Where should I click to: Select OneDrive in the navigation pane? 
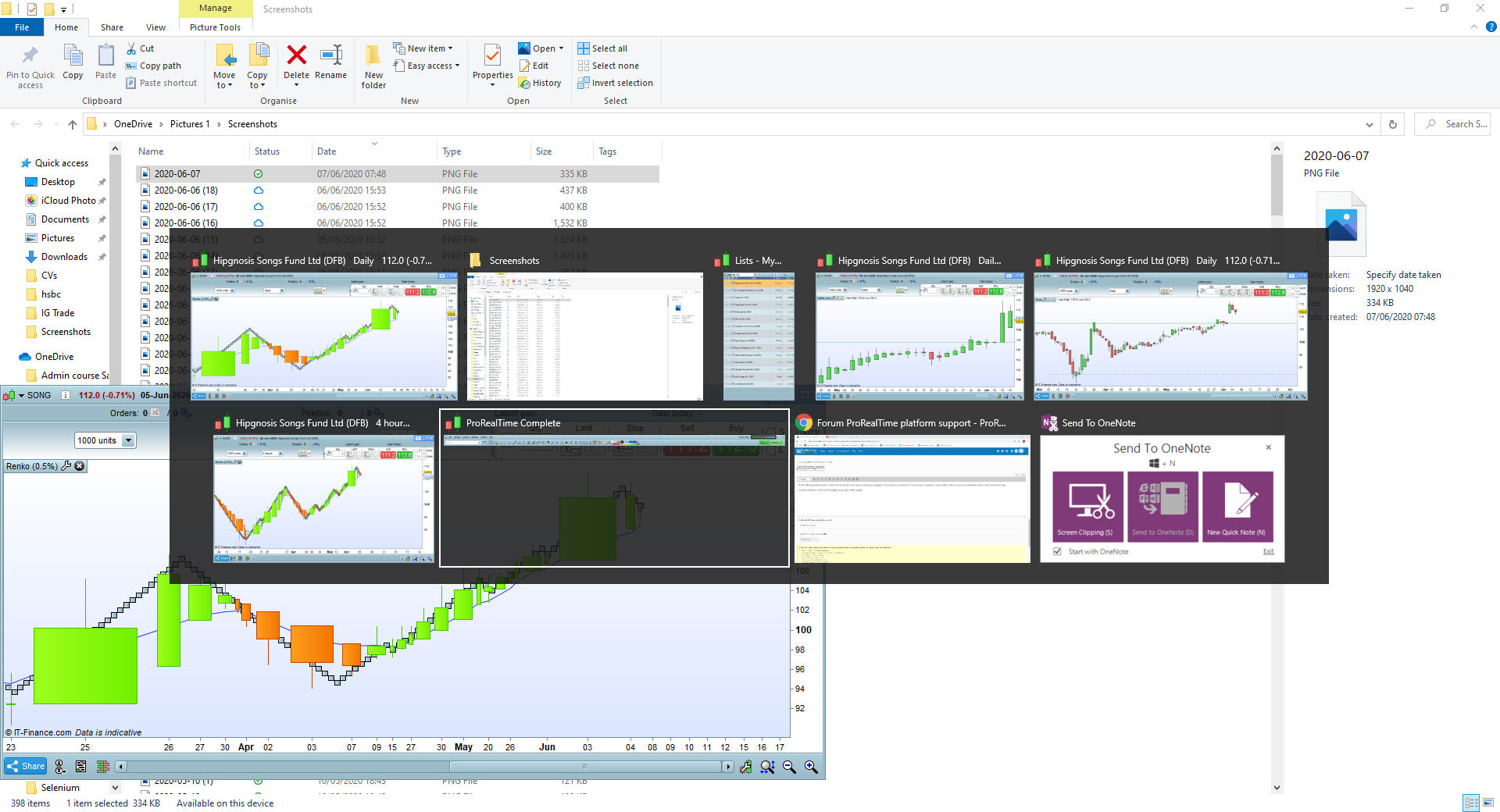pos(54,357)
